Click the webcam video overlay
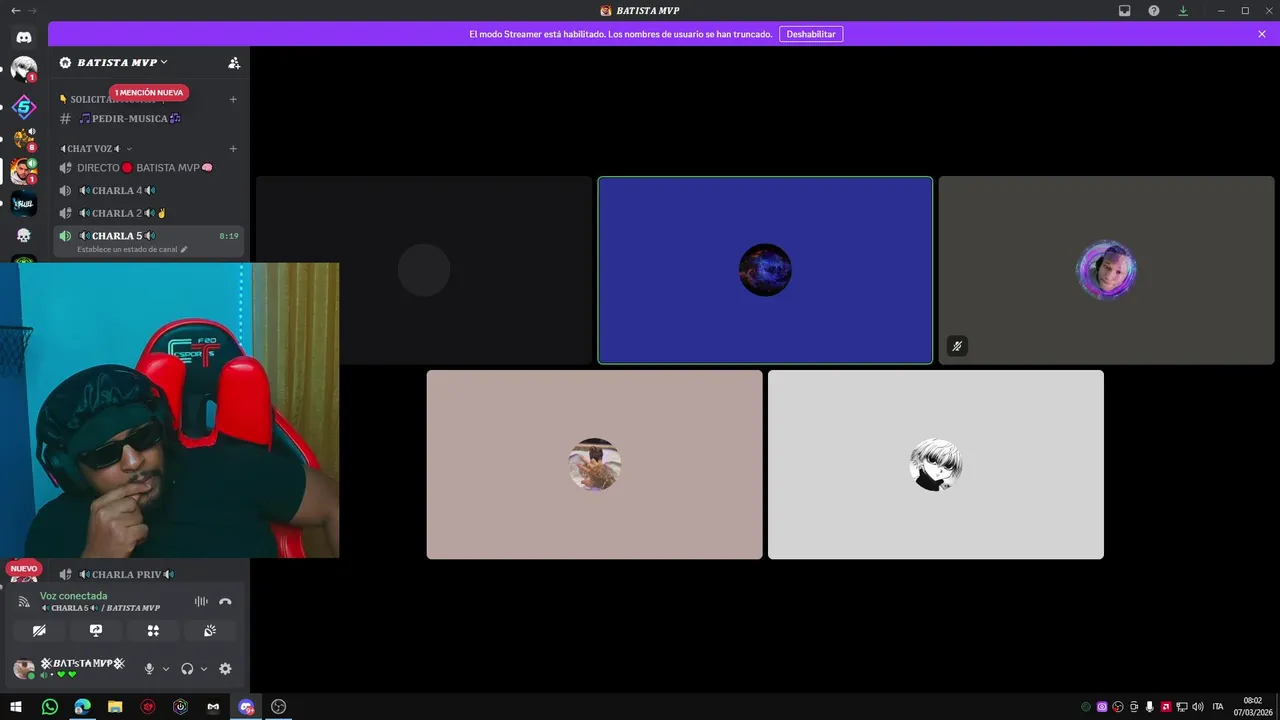This screenshot has width=1280, height=720. tap(169, 410)
